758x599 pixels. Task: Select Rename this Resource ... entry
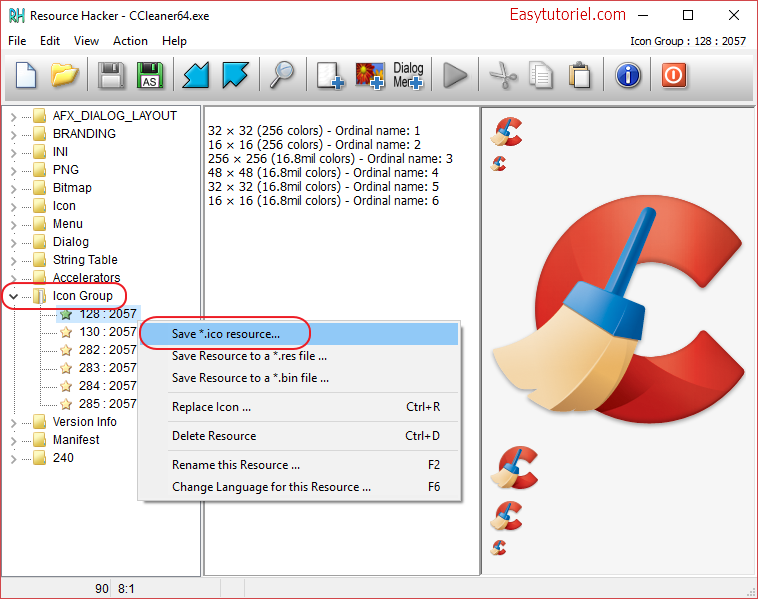pyautogui.click(x=299, y=465)
